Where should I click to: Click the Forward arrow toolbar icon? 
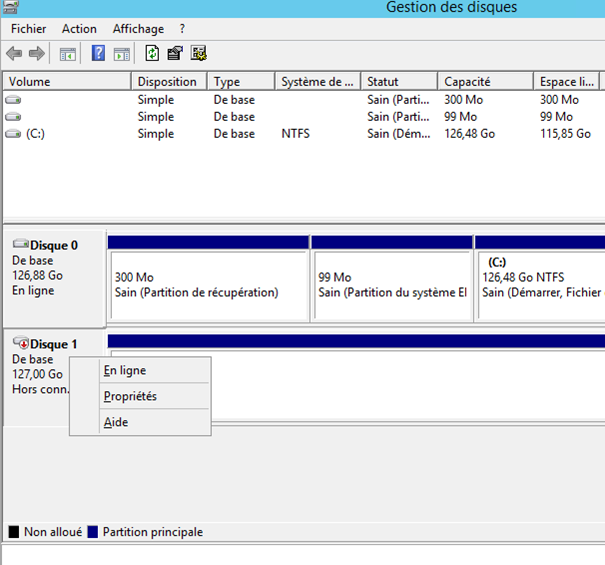tap(37, 54)
